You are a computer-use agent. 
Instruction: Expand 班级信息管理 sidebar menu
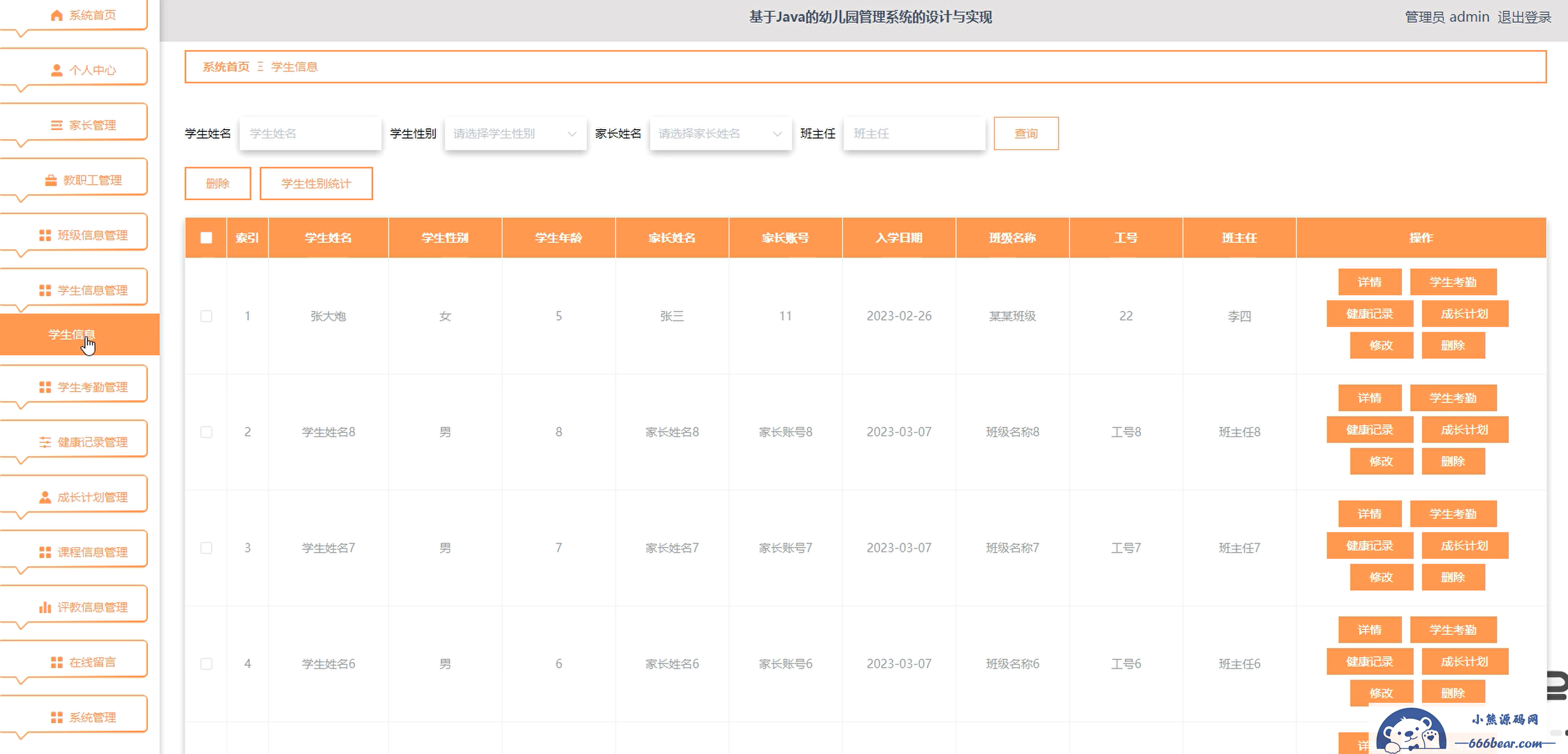coord(73,235)
